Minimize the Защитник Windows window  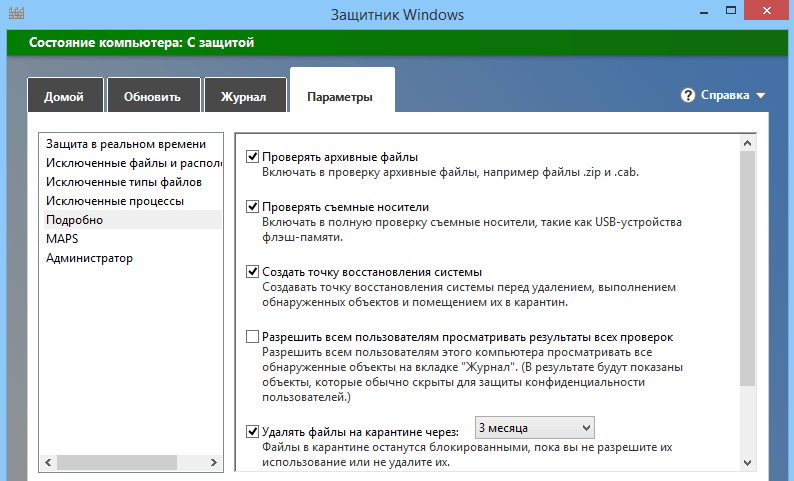(704, 11)
